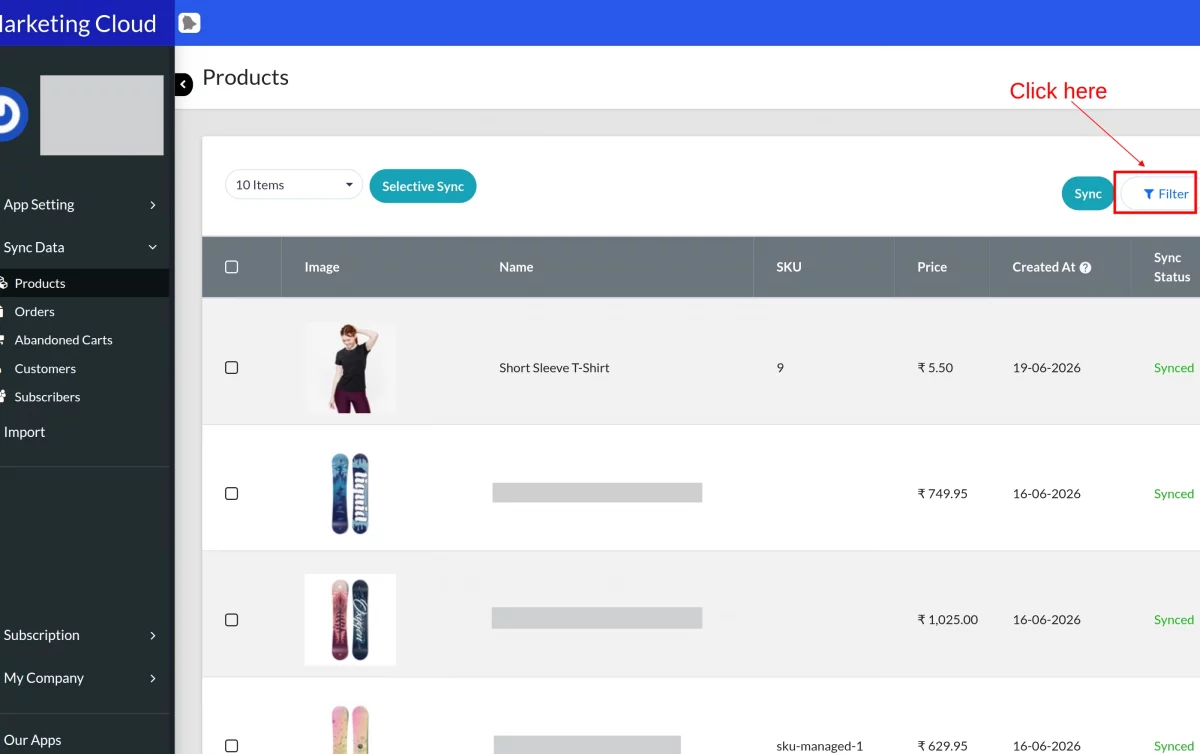Click the pink Oxygen snowboard thumbnail

point(350,620)
